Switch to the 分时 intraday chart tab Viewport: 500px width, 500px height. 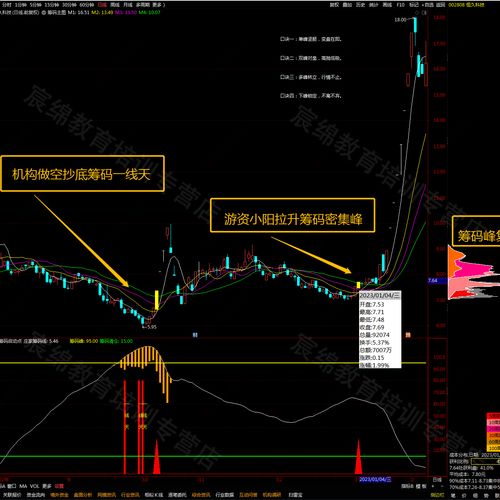click(7, 5)
